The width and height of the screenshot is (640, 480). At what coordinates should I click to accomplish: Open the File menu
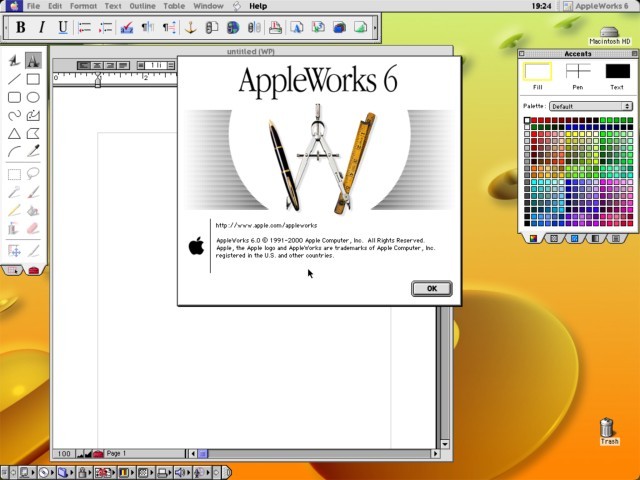tap(33, 6)
